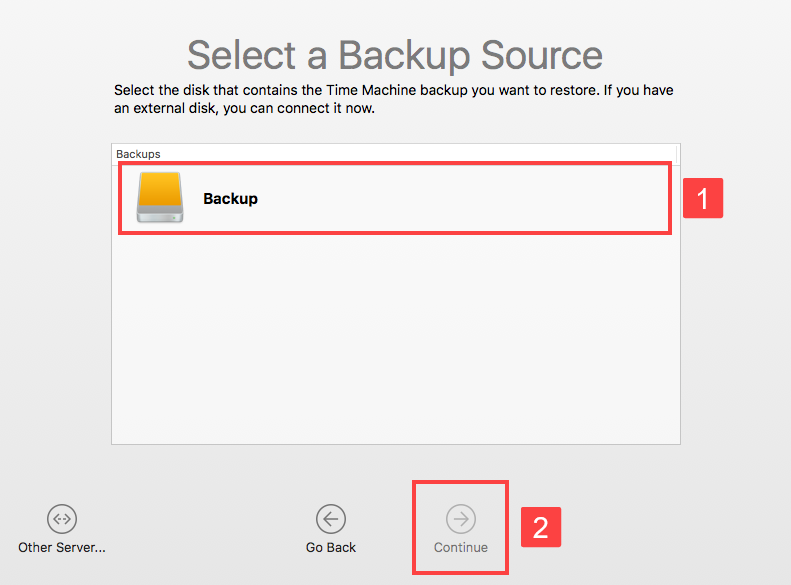Viewport: 791px width, 585px height.
Task: Click the Backups list column header
Action: coord(139,154)
